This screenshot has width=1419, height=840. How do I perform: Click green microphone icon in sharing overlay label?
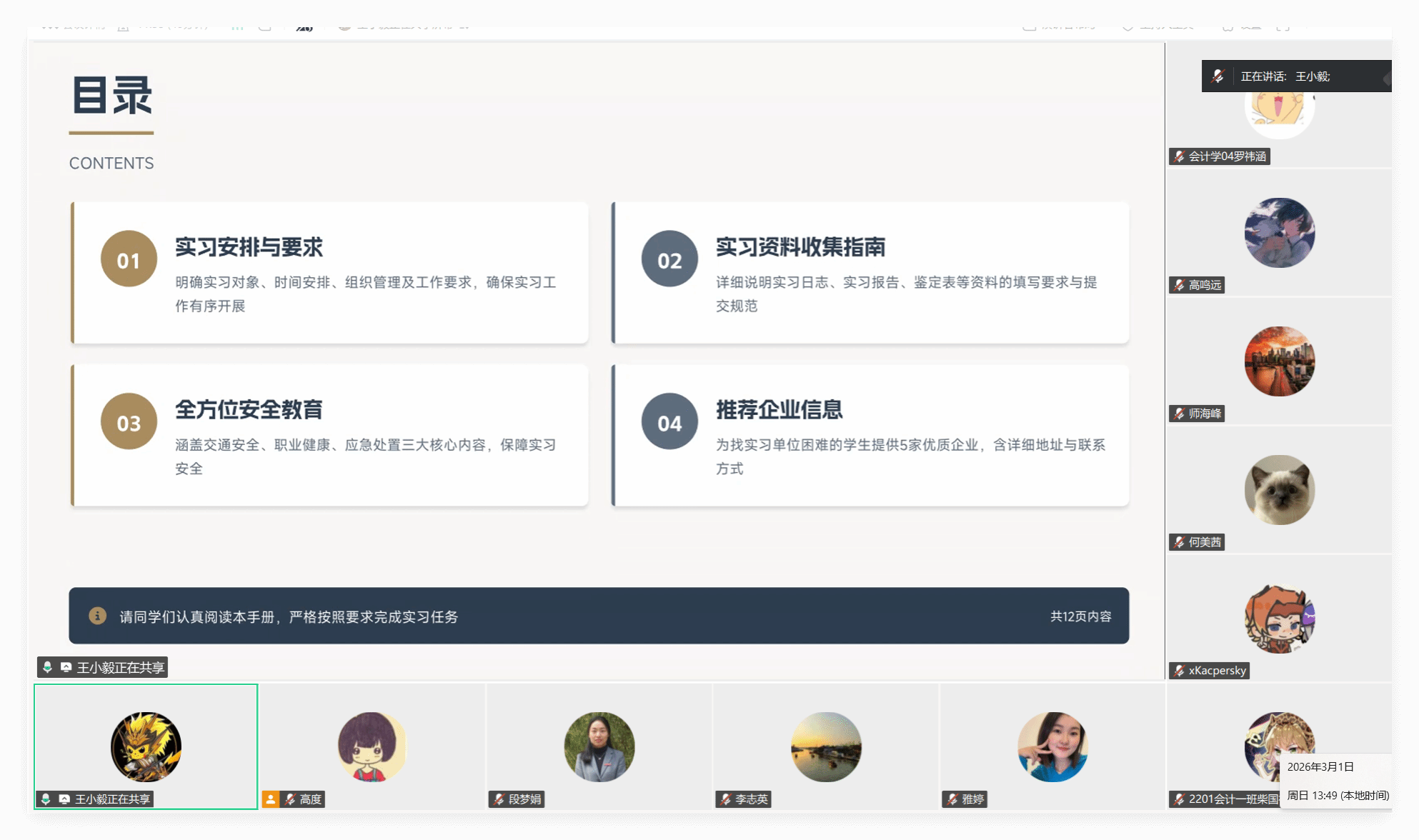pos(47,667)
